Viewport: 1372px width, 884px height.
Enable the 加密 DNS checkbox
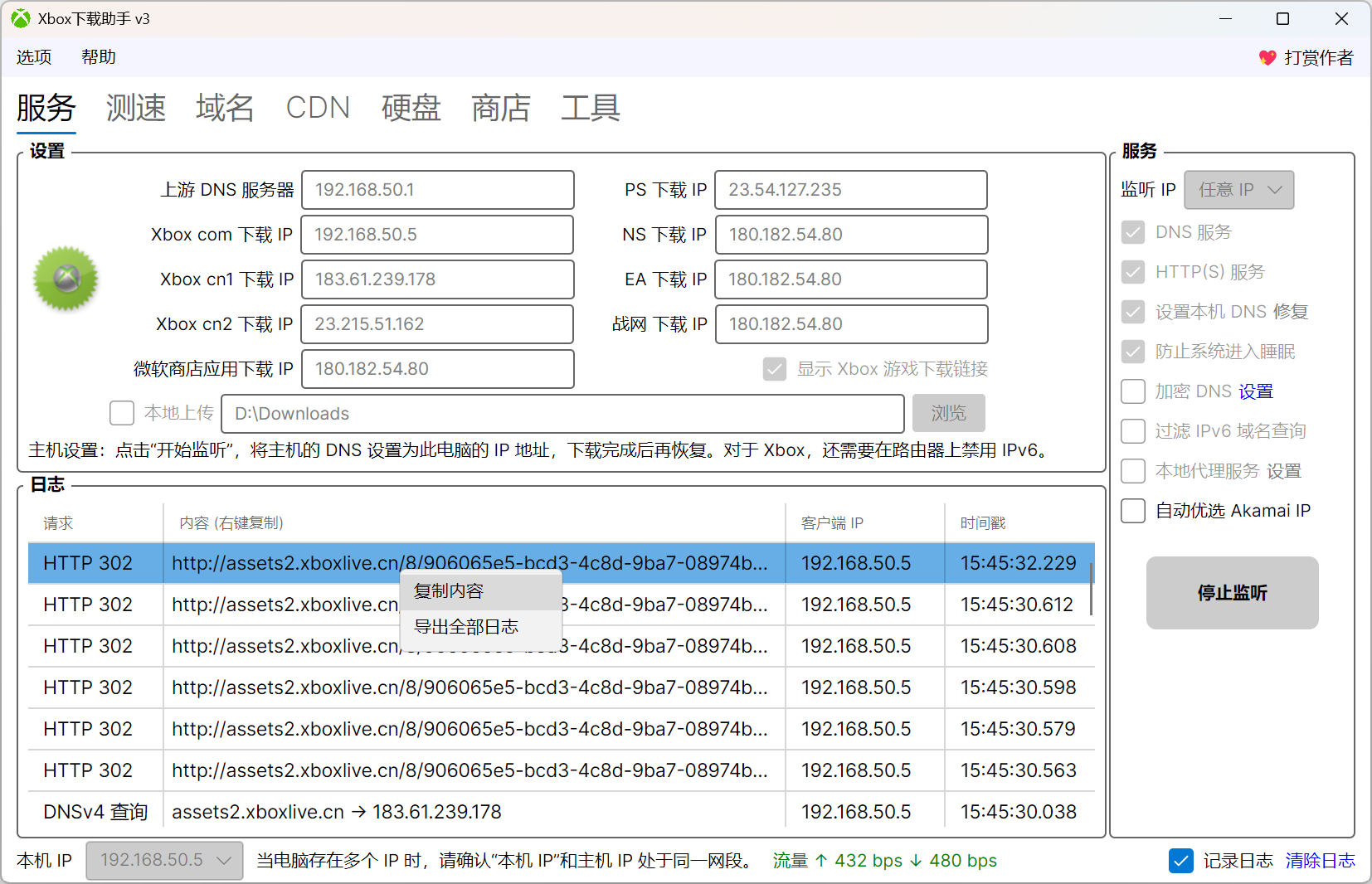pyautogui.click(x=1133, y=391)
